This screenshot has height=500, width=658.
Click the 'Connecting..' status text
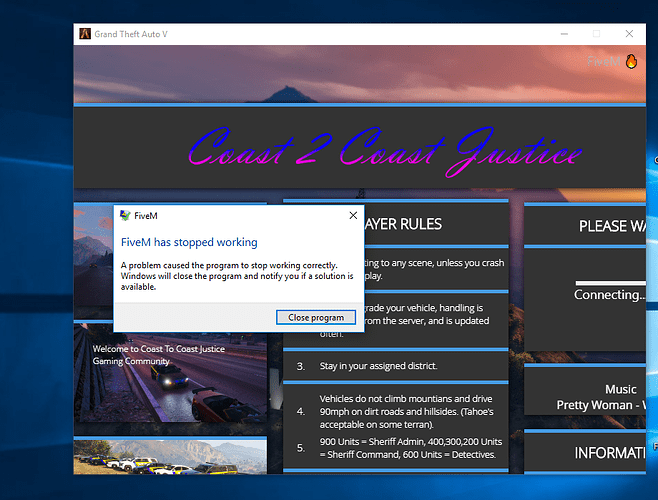609,295
